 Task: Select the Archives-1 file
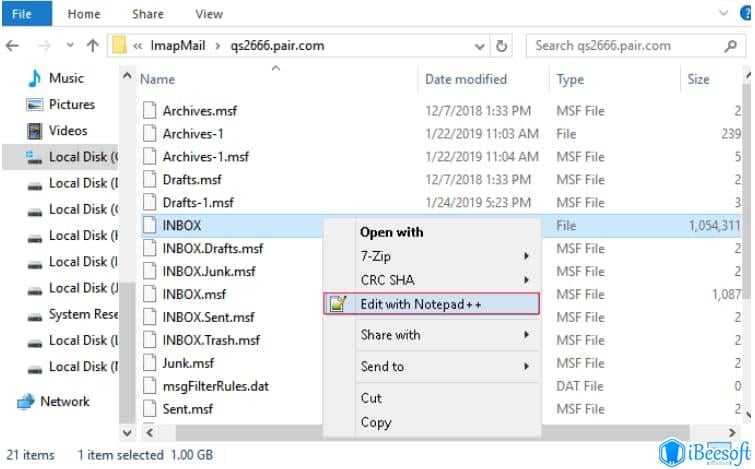pos(193,134)
